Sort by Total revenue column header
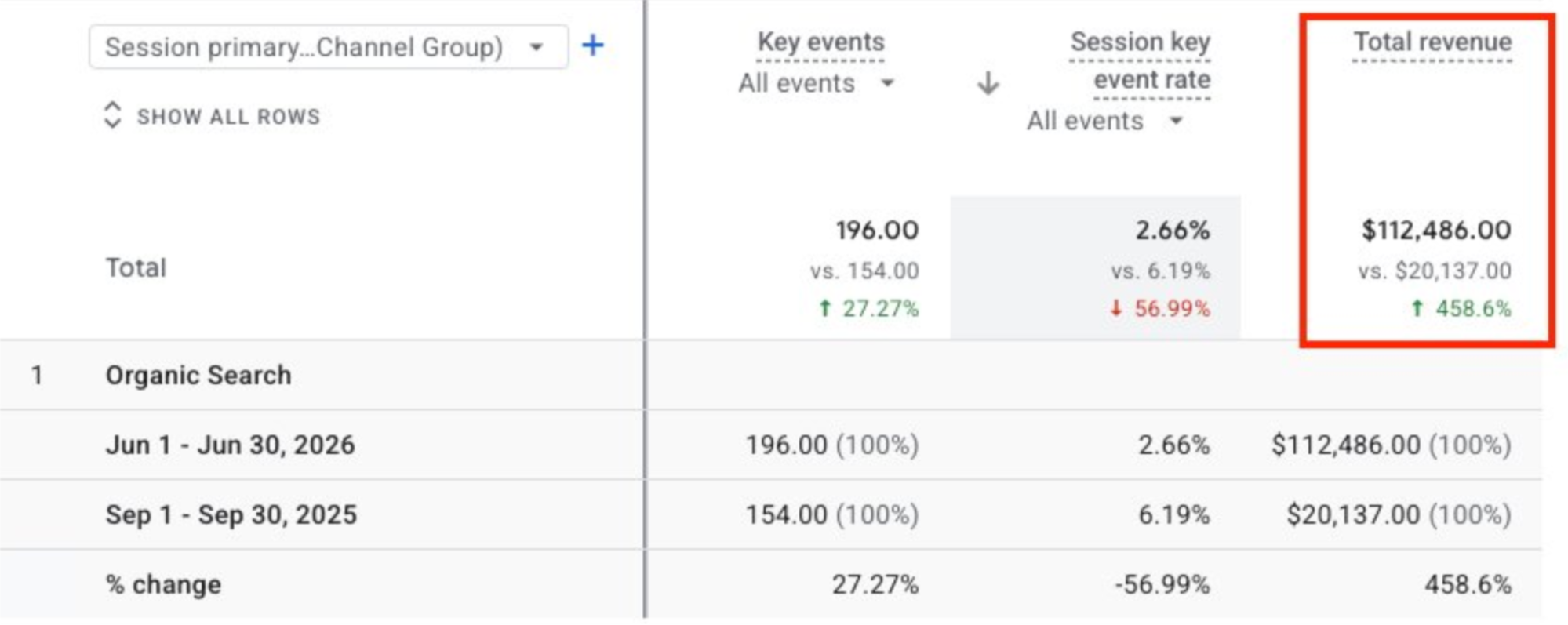 (x=1432, y=42)
